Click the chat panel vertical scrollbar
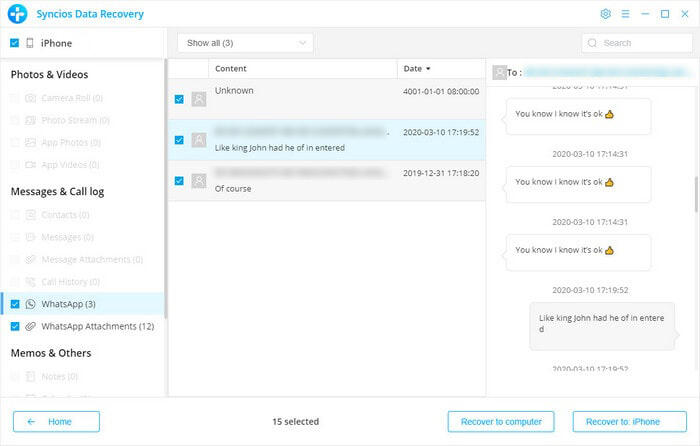 point(694,190)
